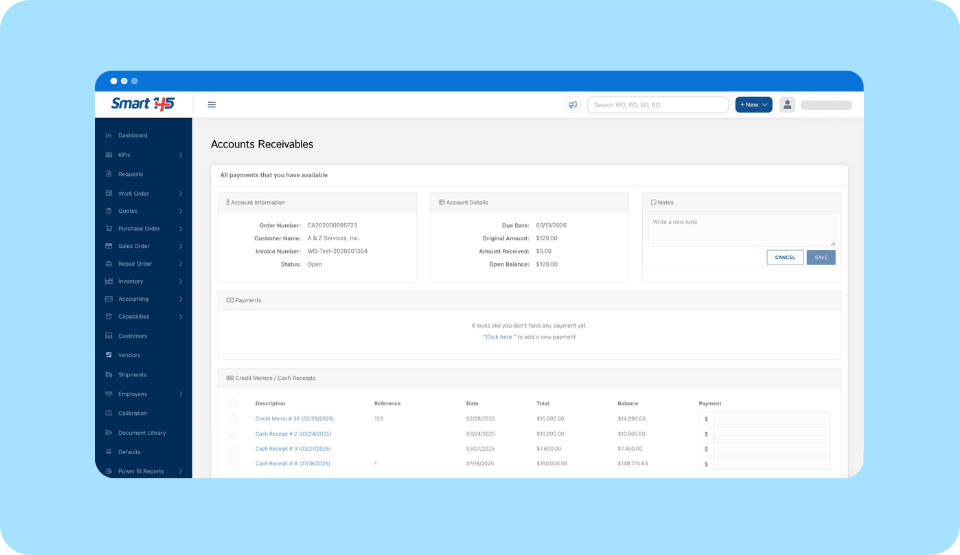Click the Document Library folder icon

pos(108,432)
